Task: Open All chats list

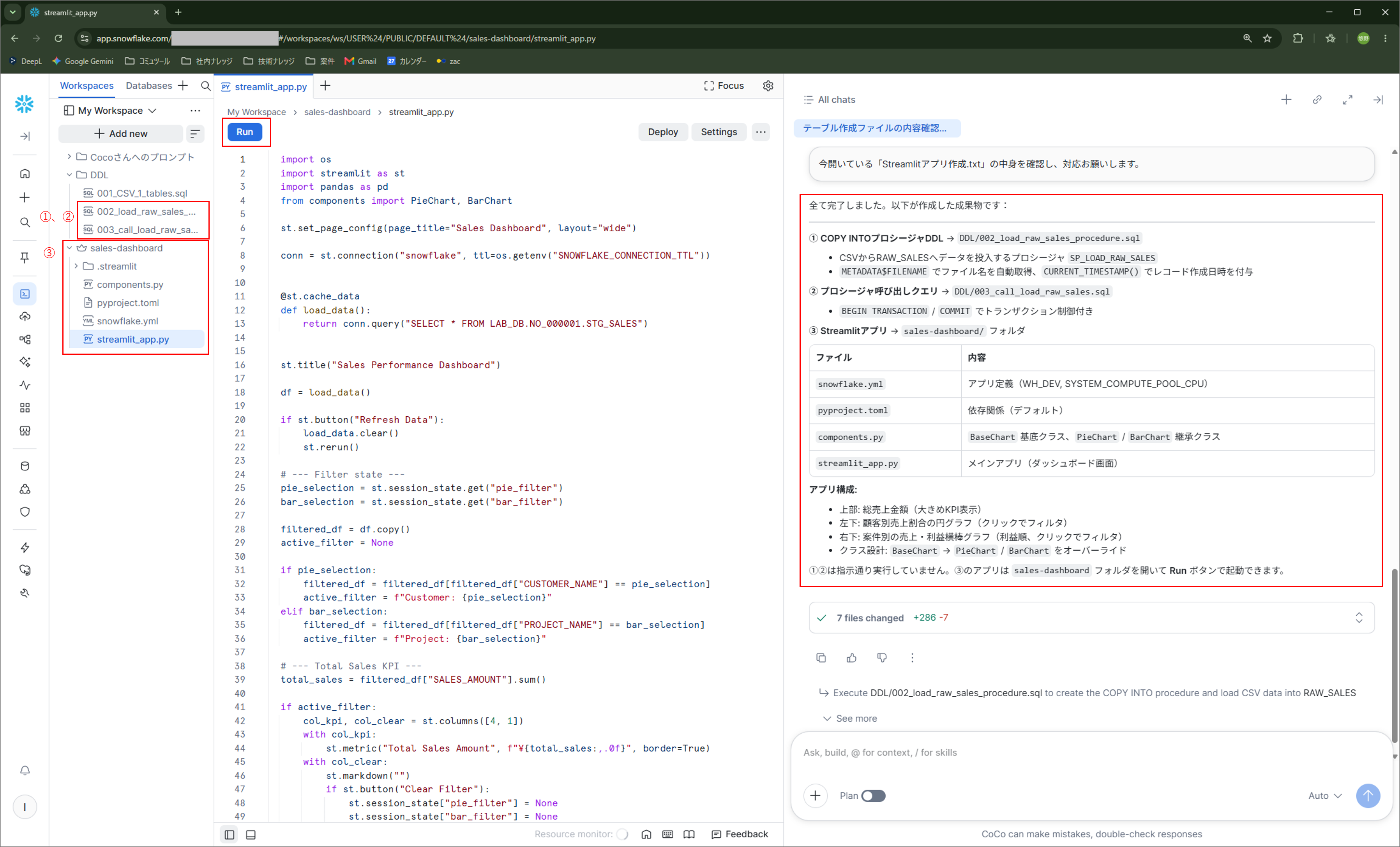Action: click(830, 100)
